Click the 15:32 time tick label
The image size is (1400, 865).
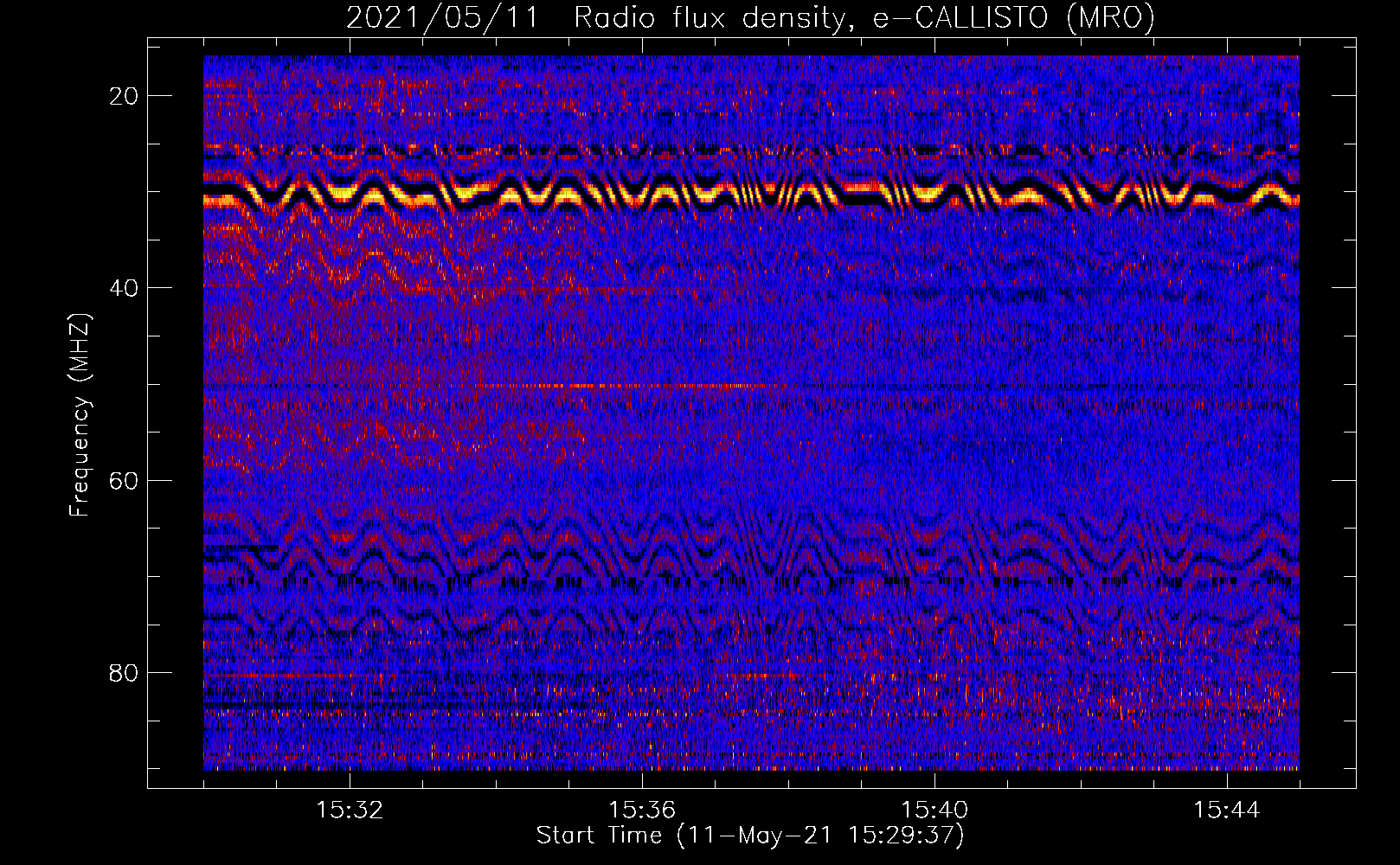pos(350,811)
